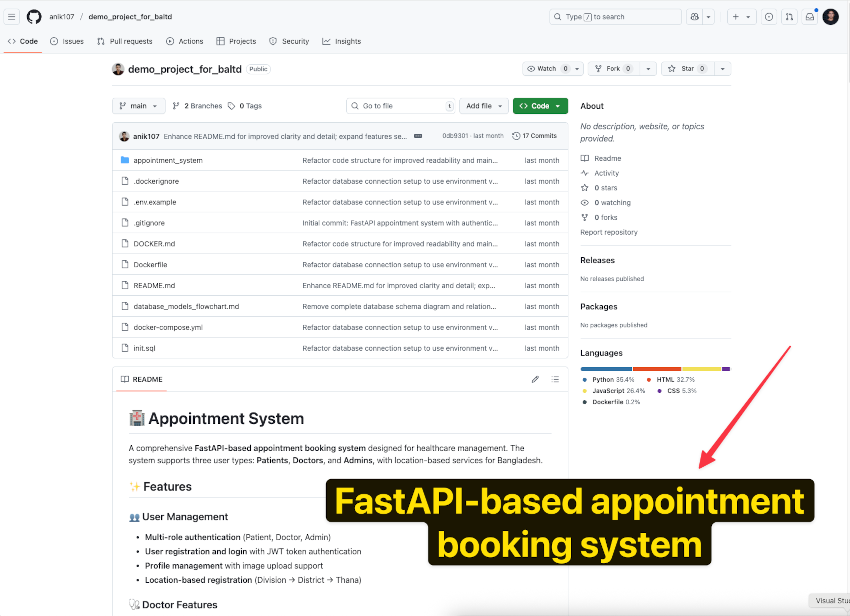Open the green Code clone dropdown
The width and height of the screenshot is (850, 616).
(540, 106)
